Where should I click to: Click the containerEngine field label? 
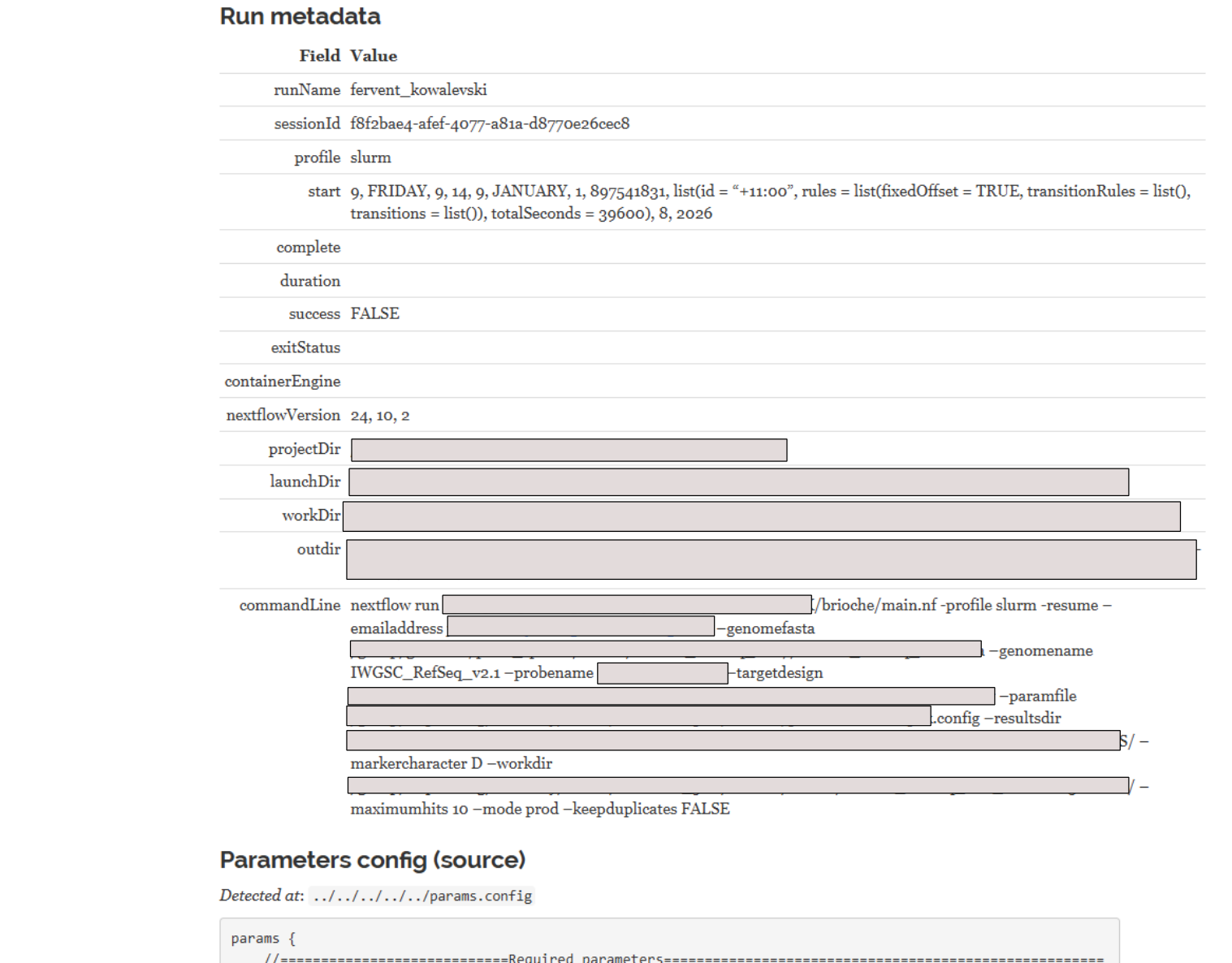[x=282, y=382]
